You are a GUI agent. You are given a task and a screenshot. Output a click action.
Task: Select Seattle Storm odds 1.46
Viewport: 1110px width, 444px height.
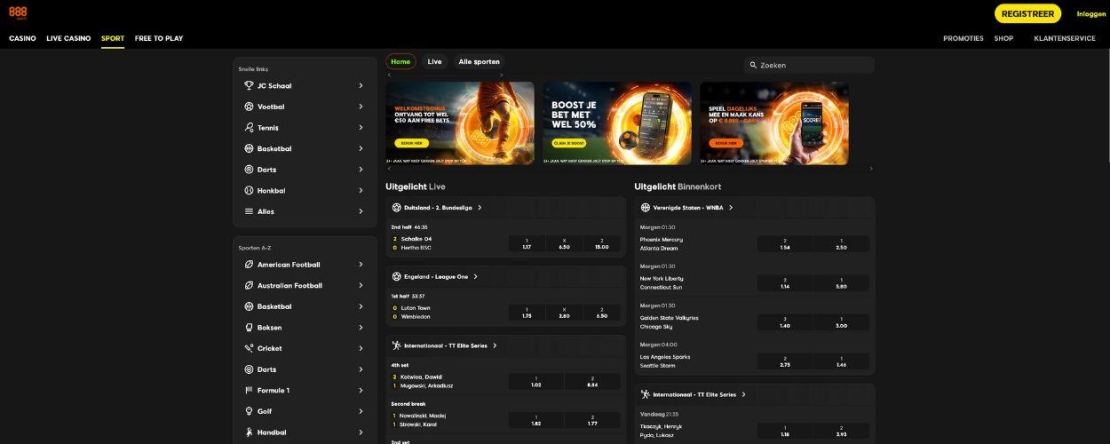coord(841,361)
